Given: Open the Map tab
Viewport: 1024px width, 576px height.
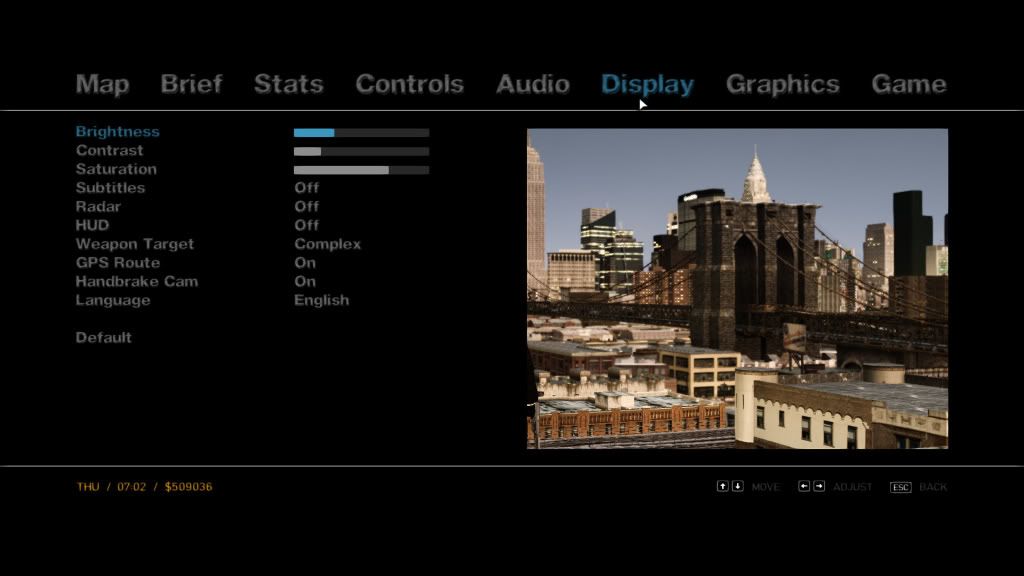Looking at the screenshot, I should [x=102, y=84].
